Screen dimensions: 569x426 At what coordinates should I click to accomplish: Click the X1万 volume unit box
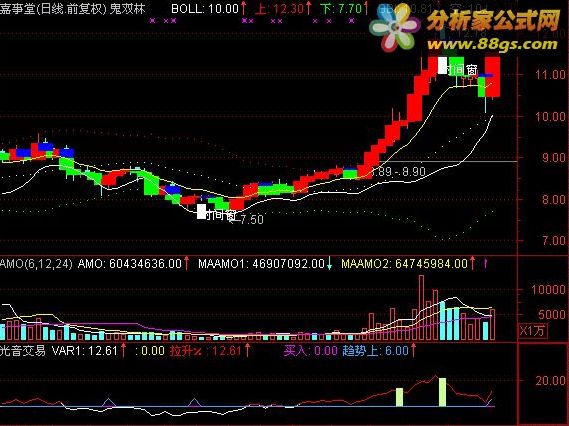click(533, 331)
